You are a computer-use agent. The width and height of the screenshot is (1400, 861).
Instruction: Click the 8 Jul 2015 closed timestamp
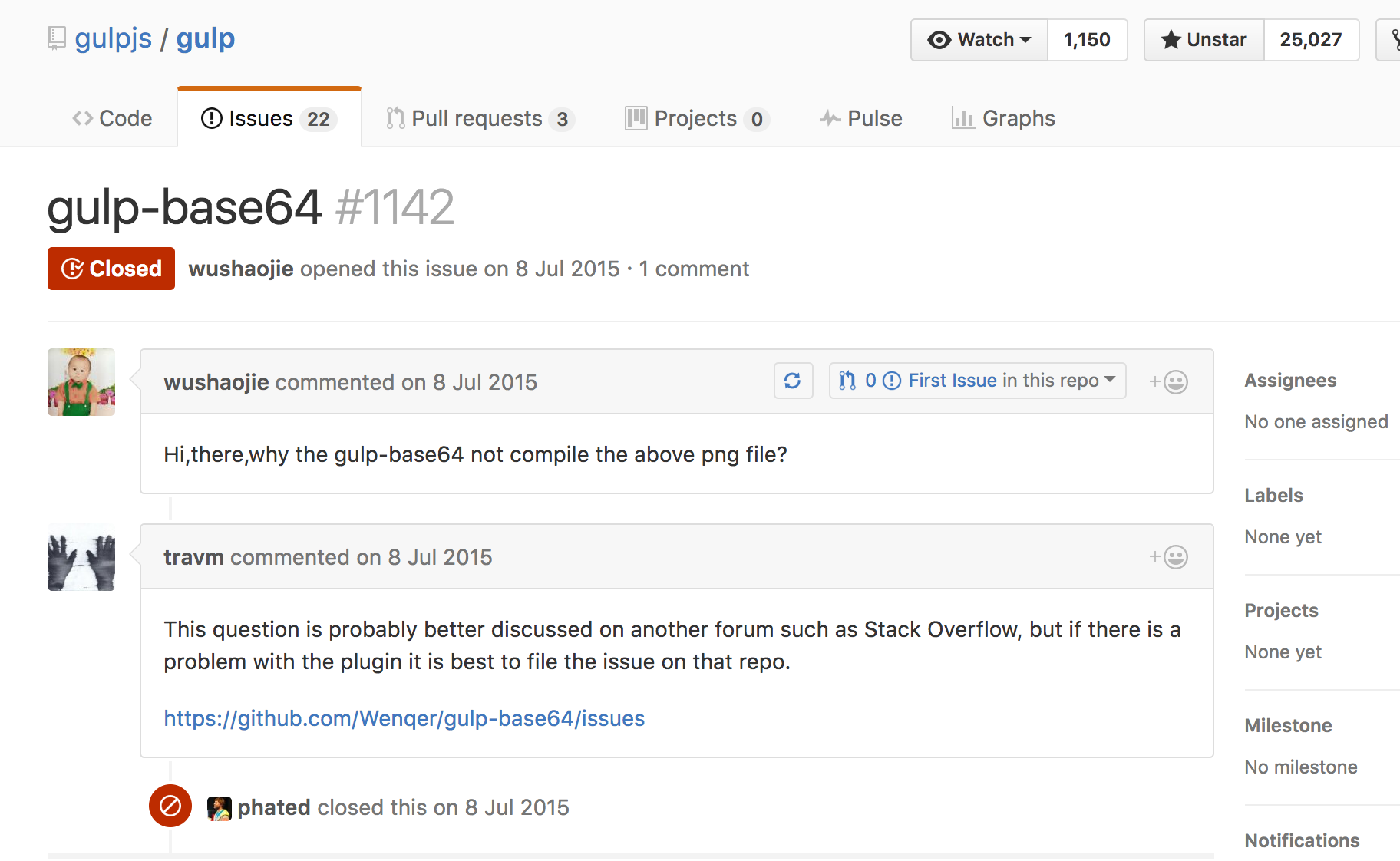click(517, 807)
